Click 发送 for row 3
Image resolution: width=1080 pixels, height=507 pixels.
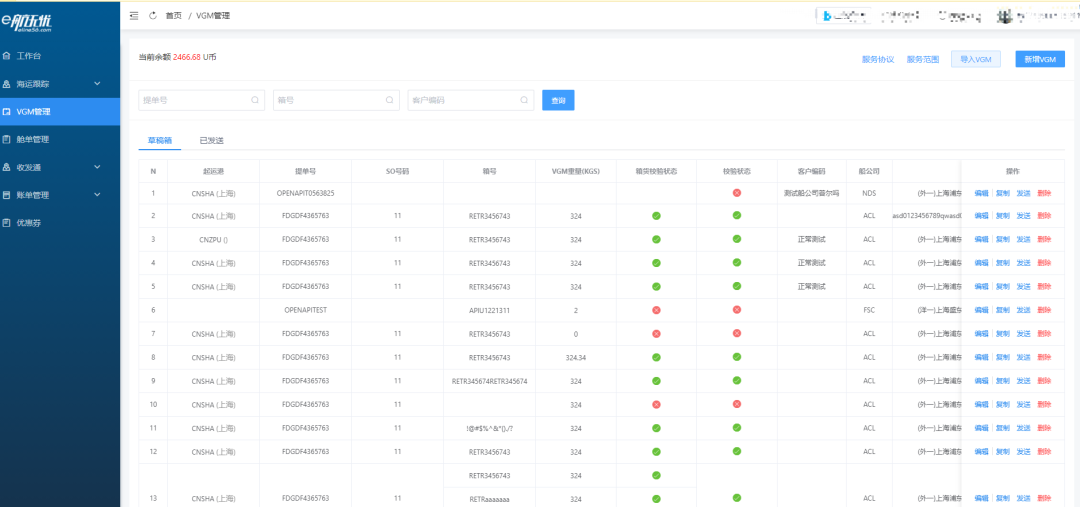tap(1024, 240)
